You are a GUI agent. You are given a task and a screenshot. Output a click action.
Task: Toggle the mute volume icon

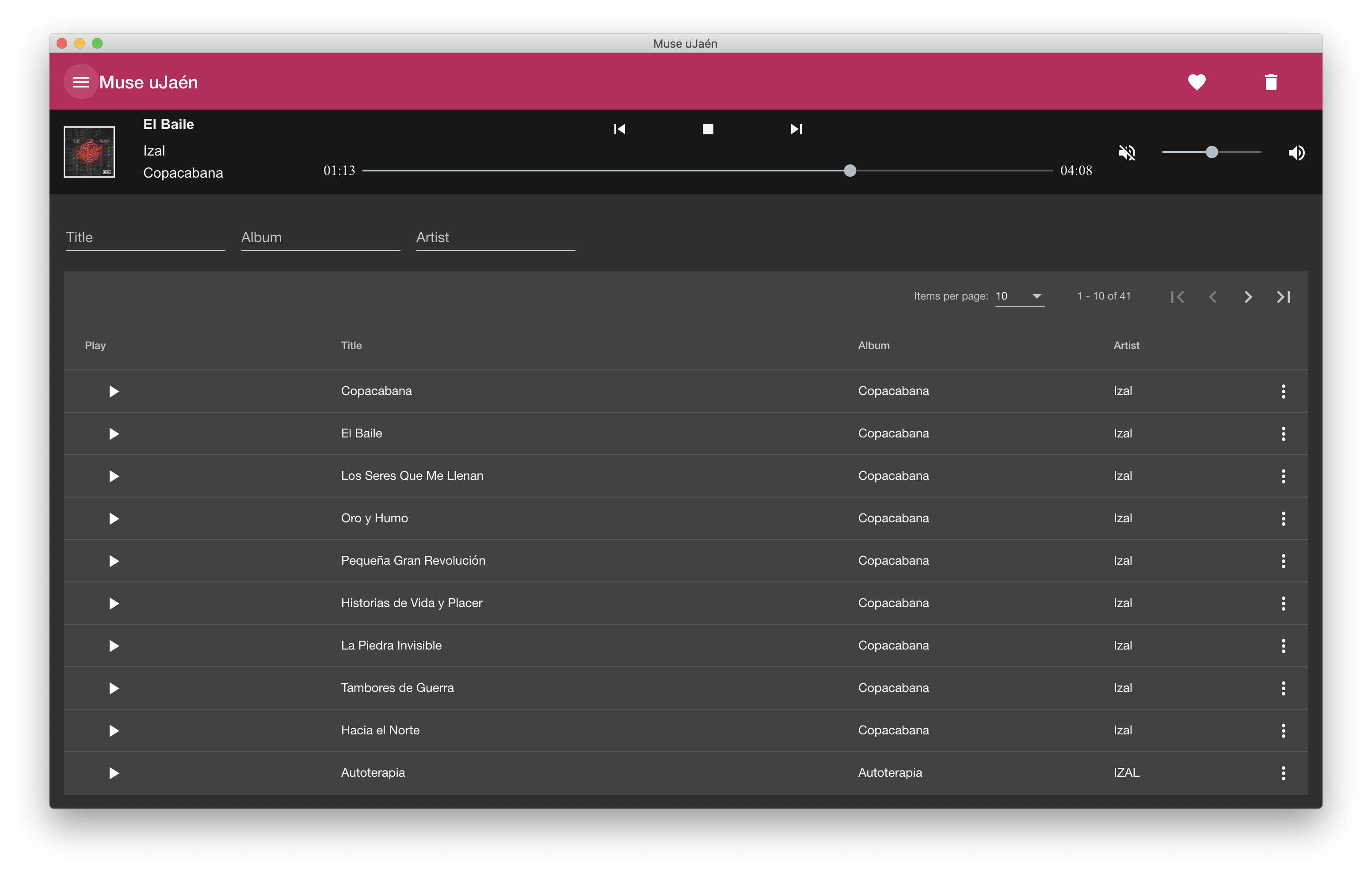coord(1127,153)
